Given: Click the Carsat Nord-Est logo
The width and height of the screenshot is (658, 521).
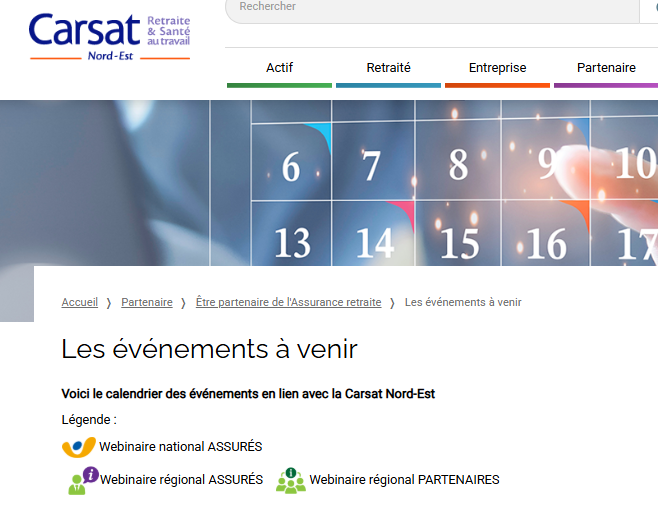Looking at the screenshot, I should [110, 37].
